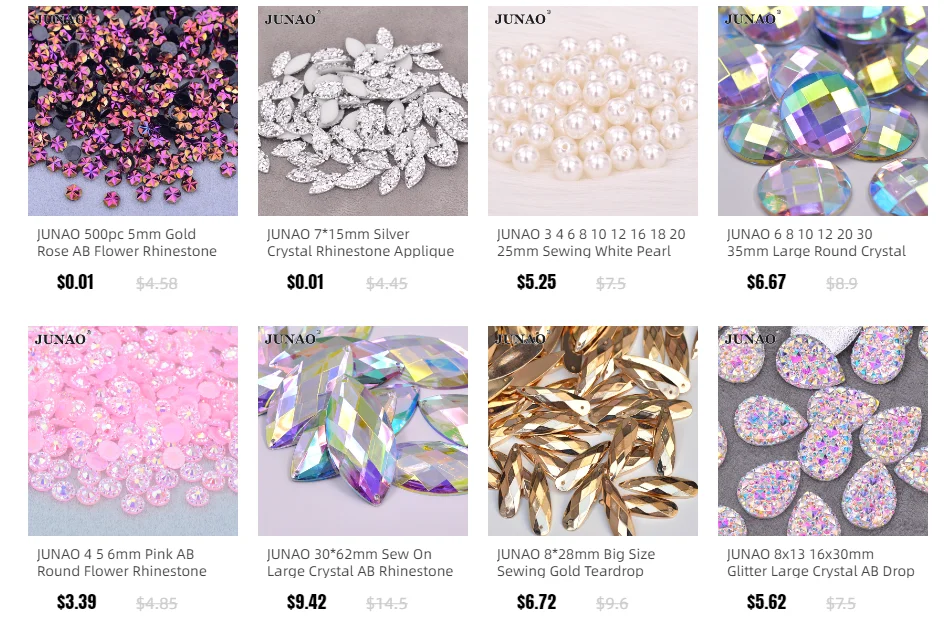Click the $5.25 price of White Pearl

tap(536, 282)
